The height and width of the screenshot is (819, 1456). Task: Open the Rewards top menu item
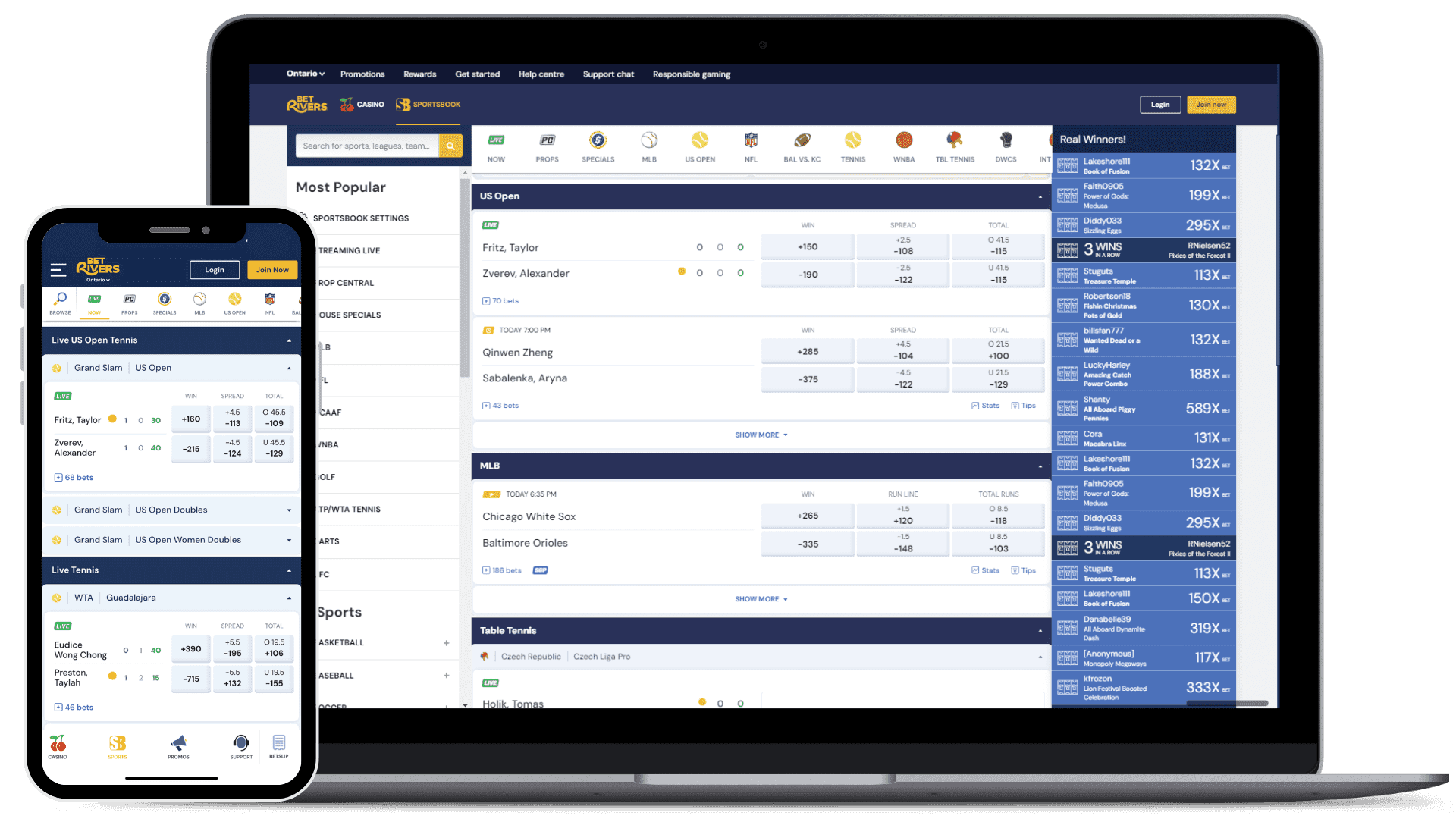click(x=419, y=74)
